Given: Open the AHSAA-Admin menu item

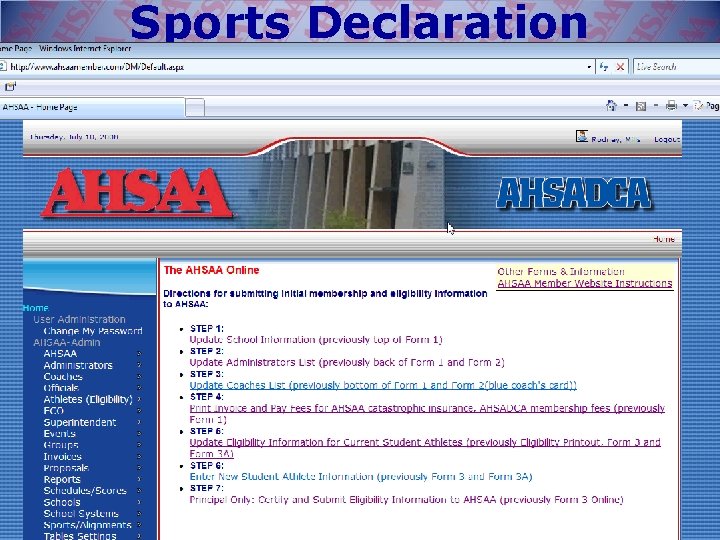Looking at the screenshot, I should (67, 342).
